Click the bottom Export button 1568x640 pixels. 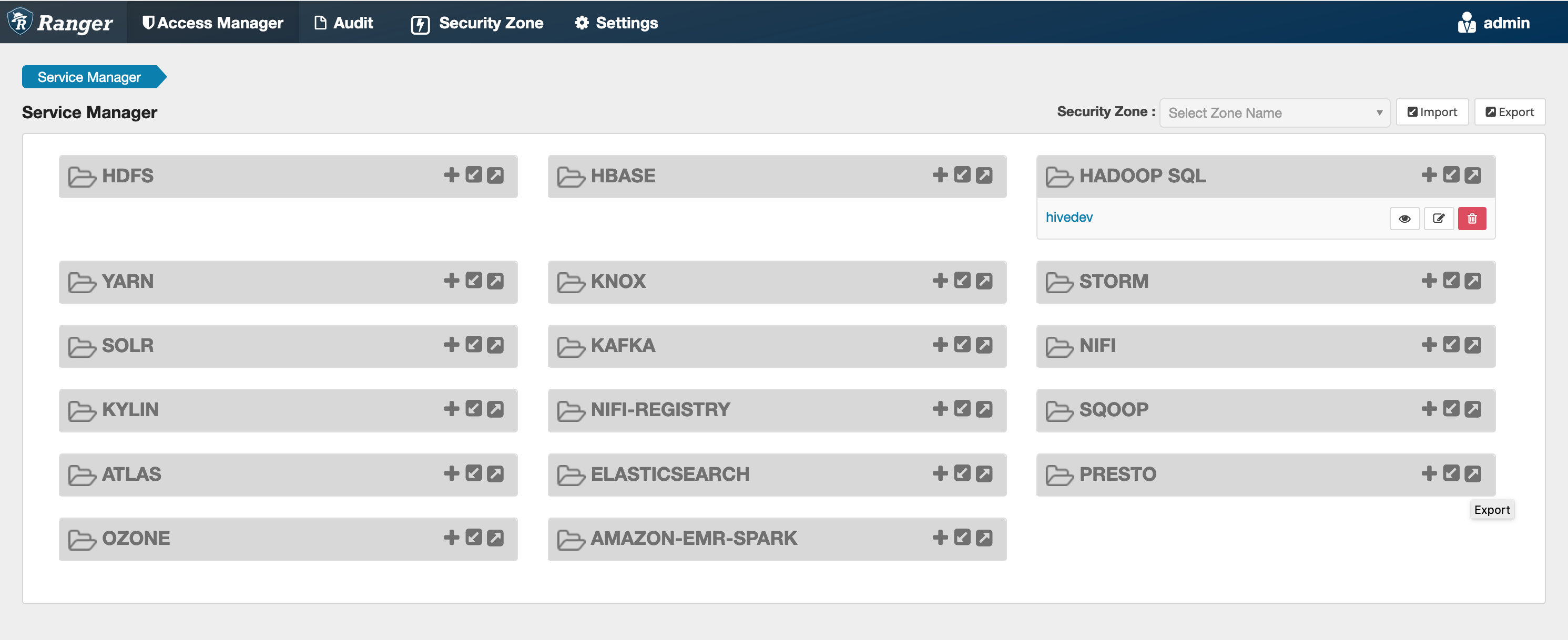(x=1491, y=510)
